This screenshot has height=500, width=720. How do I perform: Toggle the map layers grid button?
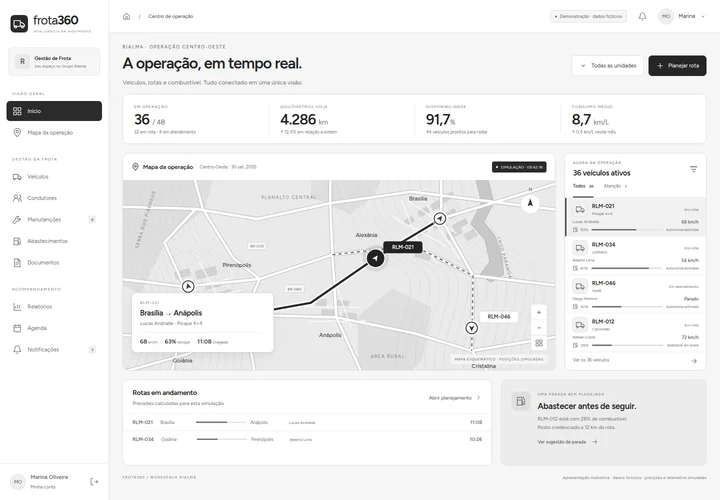[539, 343]
